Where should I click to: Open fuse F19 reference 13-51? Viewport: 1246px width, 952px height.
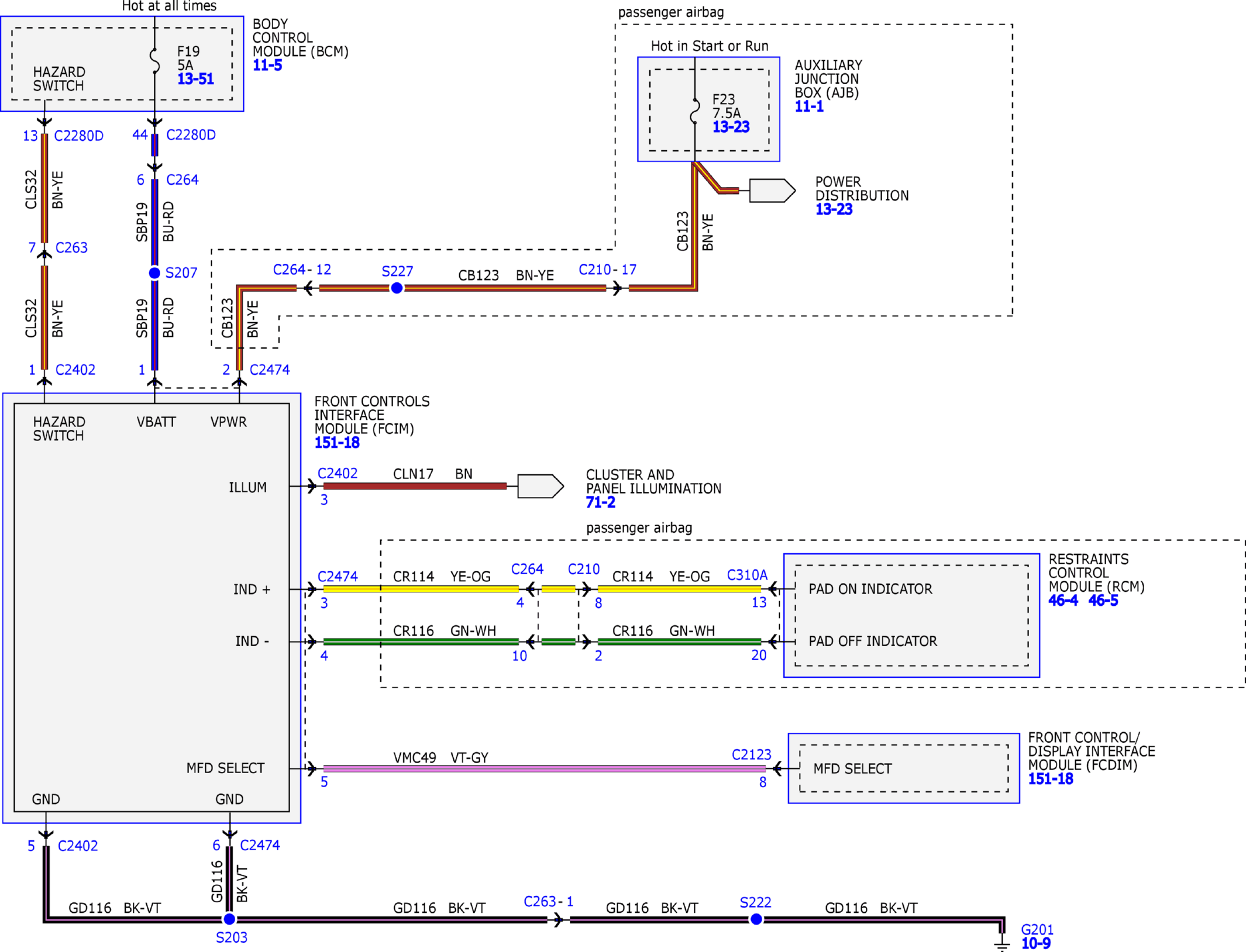[x=195, y=79]
